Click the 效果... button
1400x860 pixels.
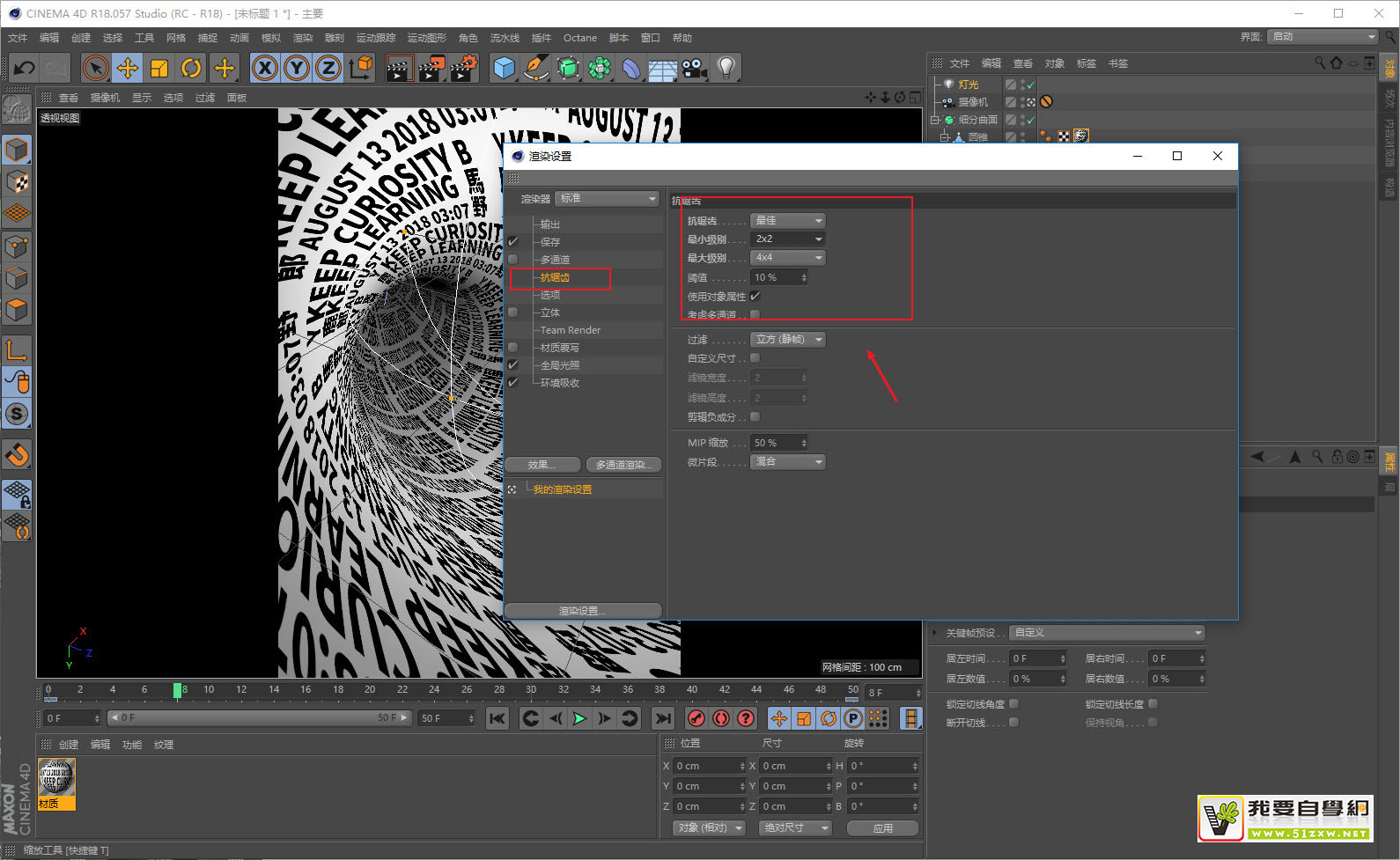[542, 465]
